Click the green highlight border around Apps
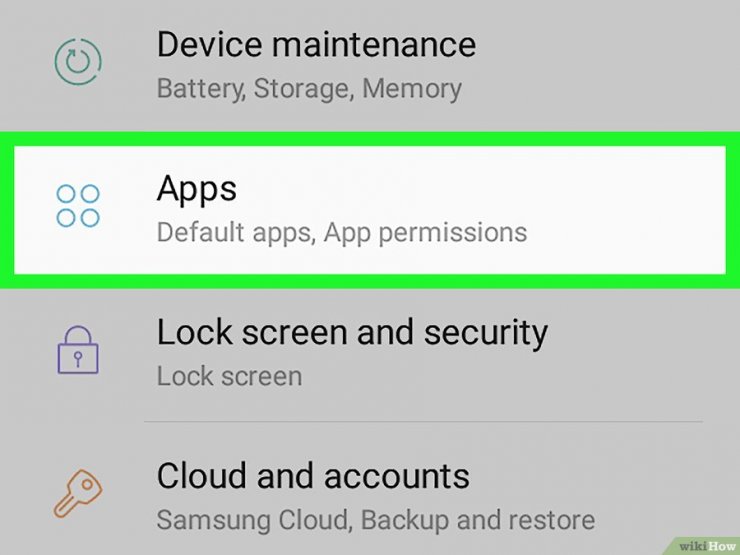 370,139
